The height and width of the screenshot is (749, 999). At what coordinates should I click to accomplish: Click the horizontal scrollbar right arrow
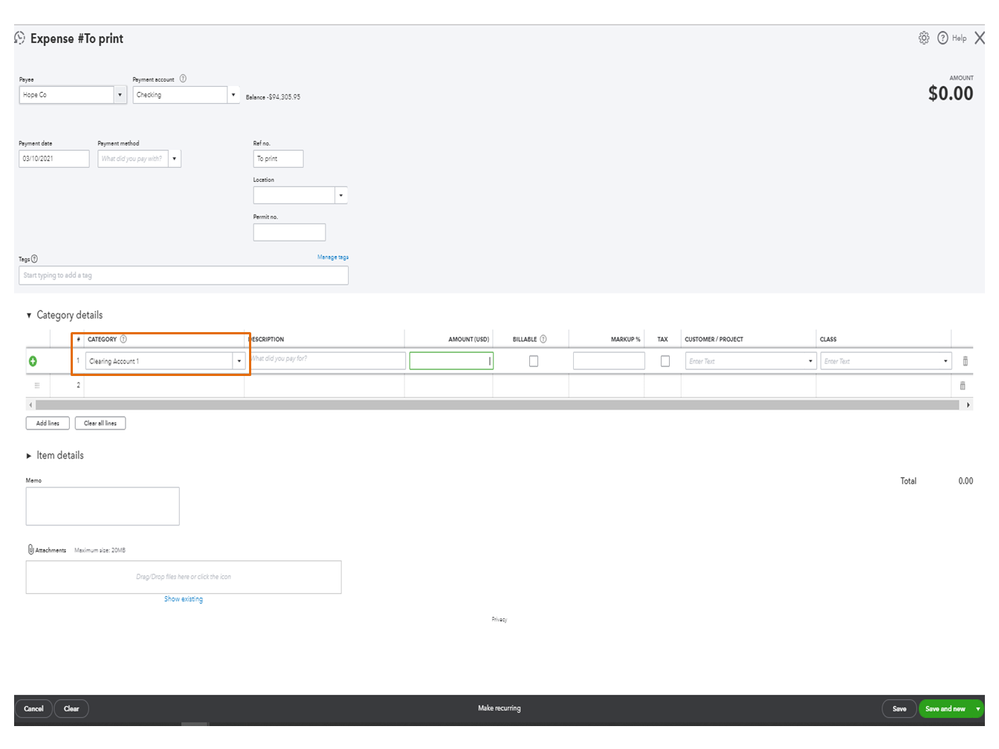tap(968, 405)
